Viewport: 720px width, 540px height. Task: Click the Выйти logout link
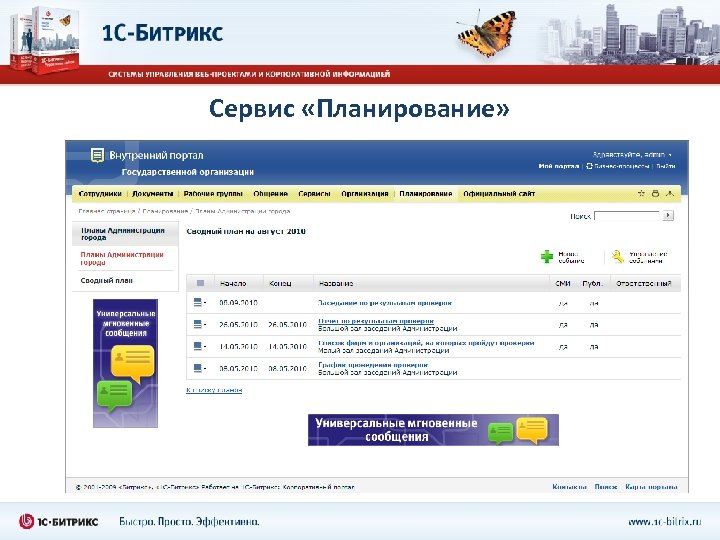[666, 166]
